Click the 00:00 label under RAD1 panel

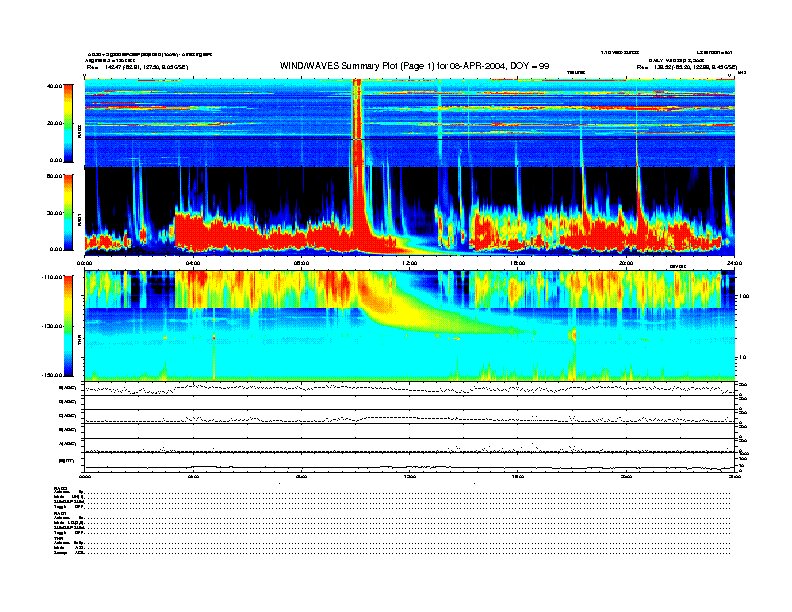pos(86,264)
